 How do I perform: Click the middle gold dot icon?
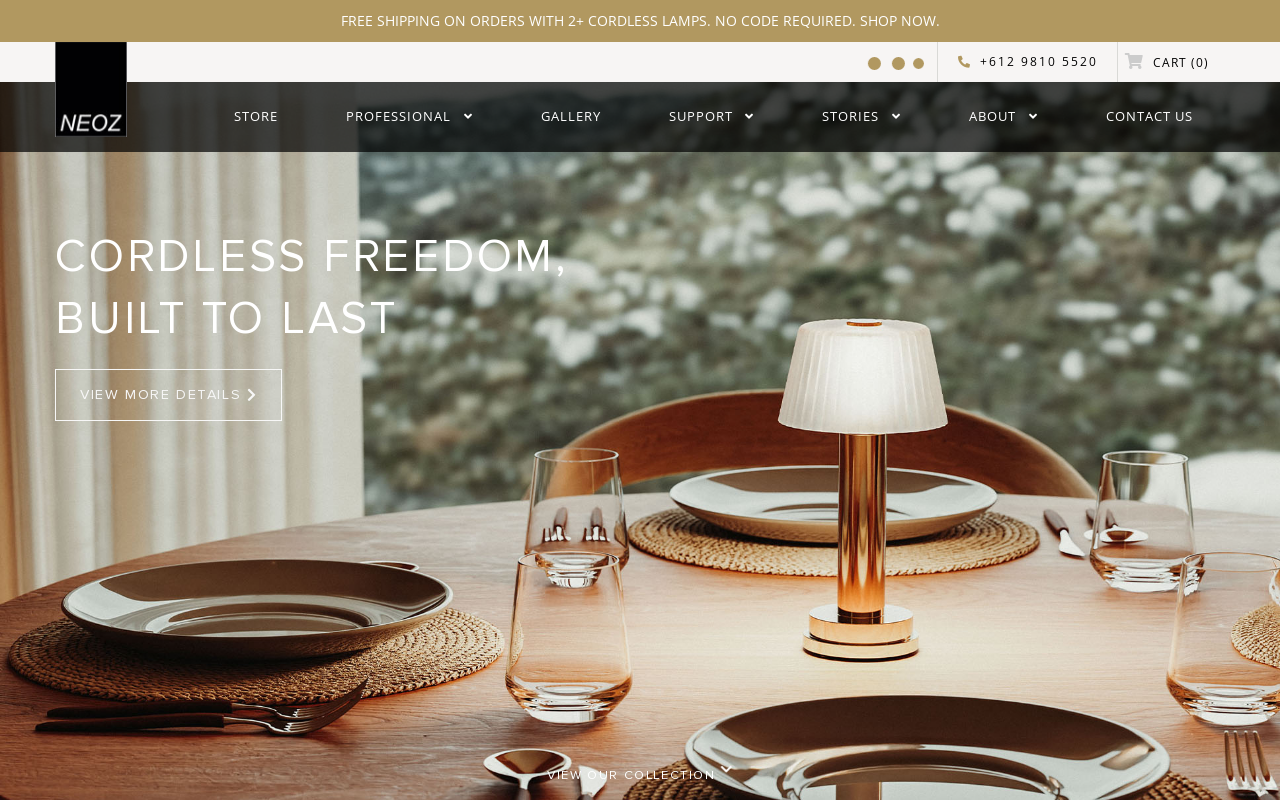[898, 63]
